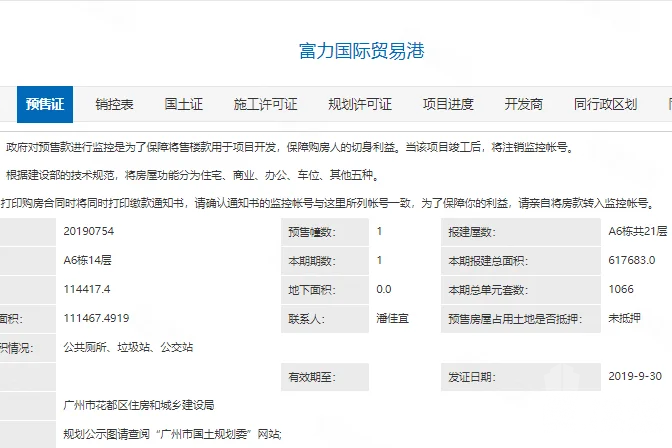Switch to the 销控表 tab

pyautogui.click(x=114, y=104)
